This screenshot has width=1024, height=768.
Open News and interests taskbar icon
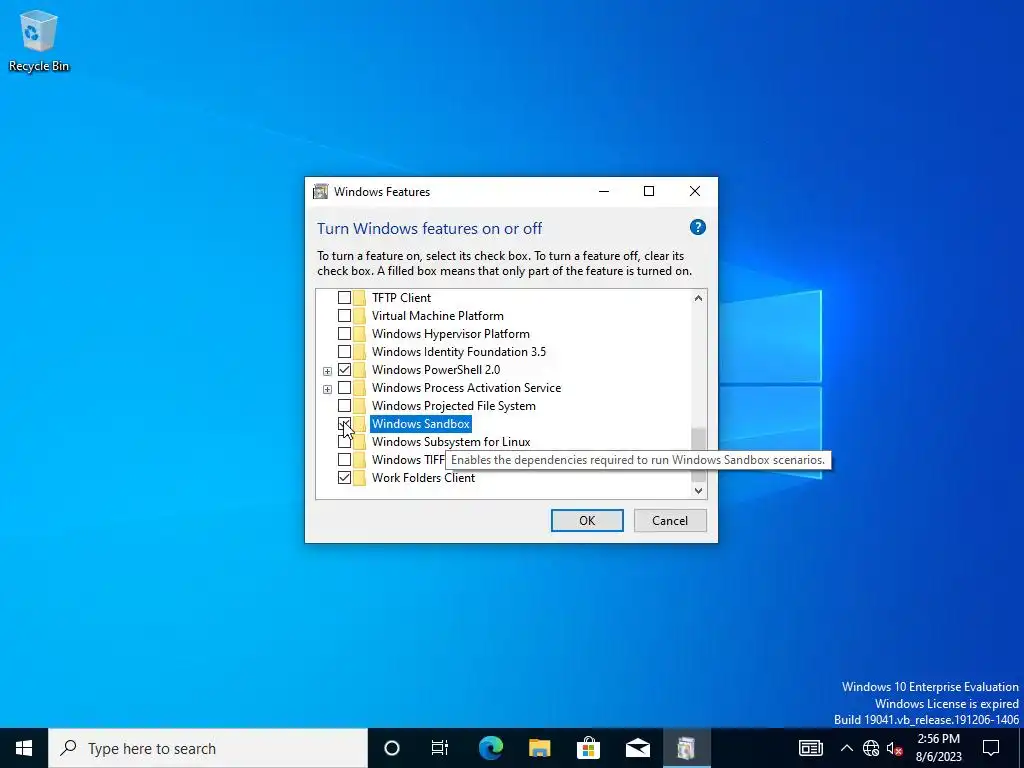[x=810, y=748]
